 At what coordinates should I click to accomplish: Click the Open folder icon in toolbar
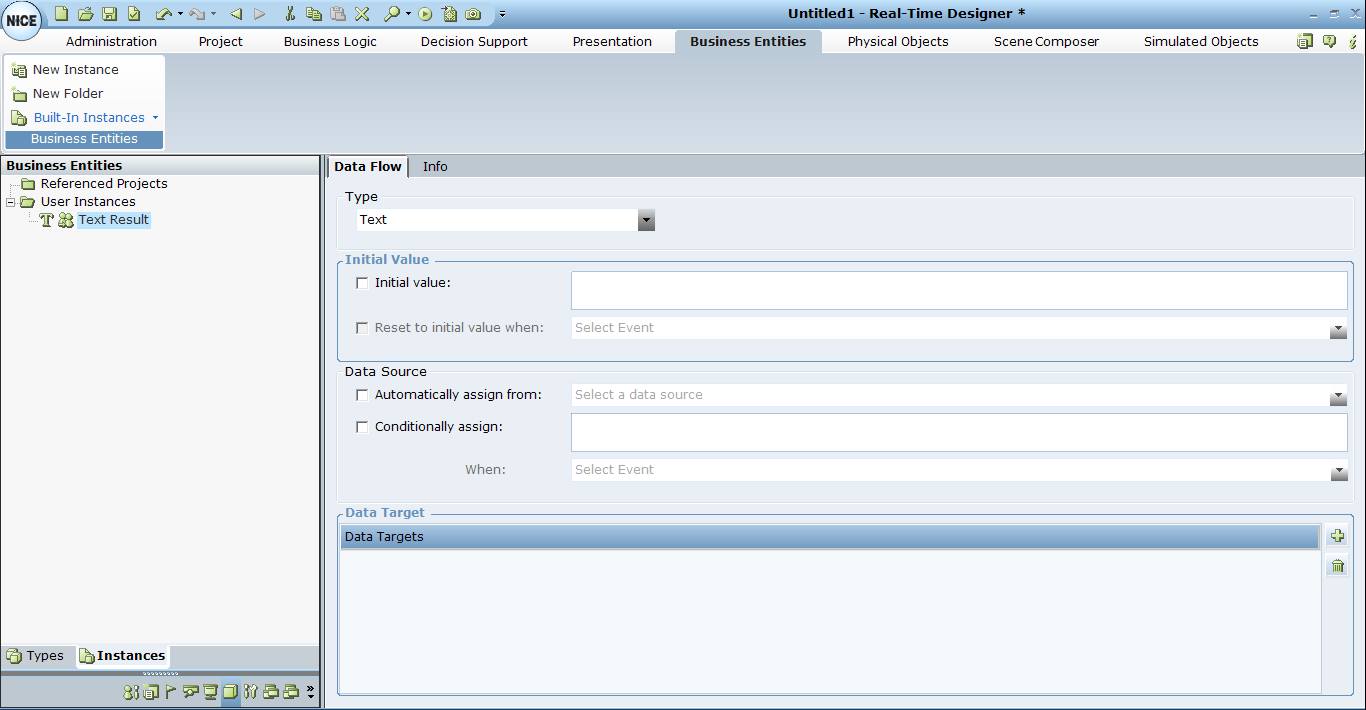click(85, 14)
